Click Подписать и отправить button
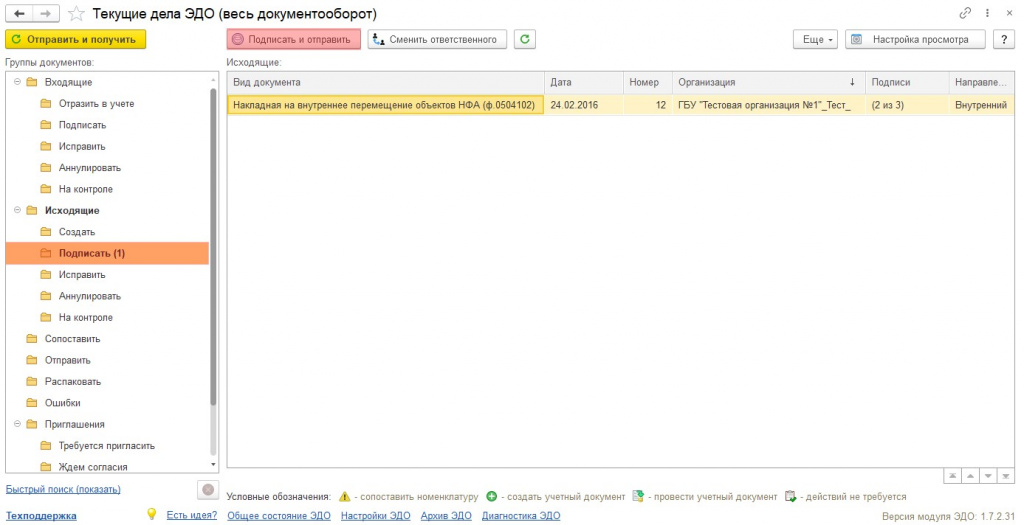 point(293,39)
